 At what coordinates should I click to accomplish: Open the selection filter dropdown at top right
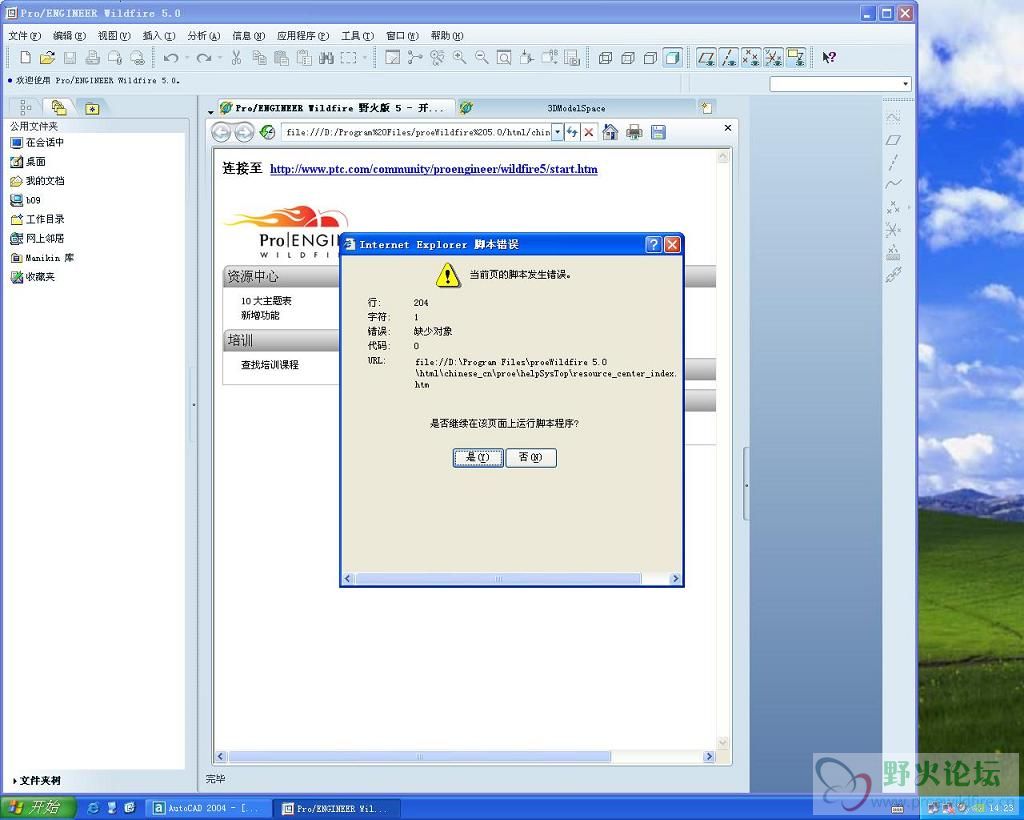905,84
